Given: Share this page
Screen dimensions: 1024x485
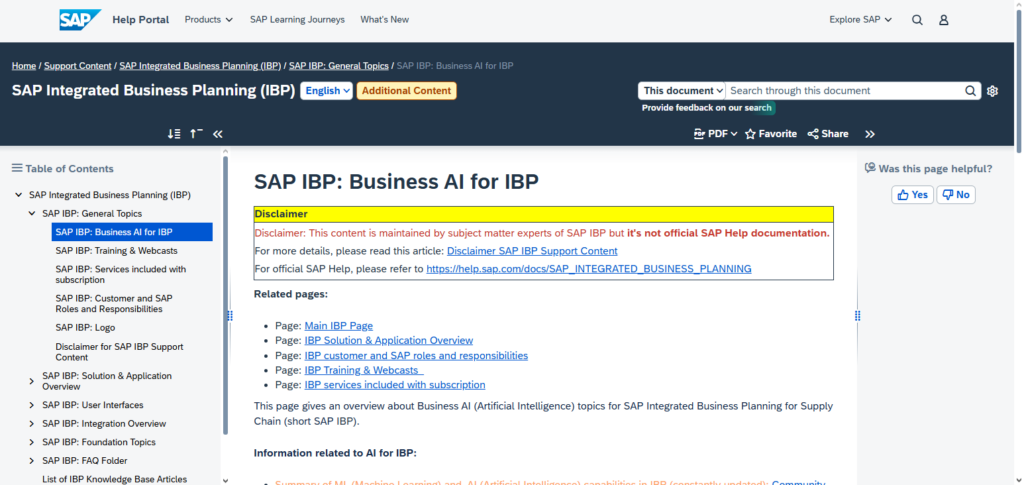Looking at the screenshot, I should pos(828,134).
